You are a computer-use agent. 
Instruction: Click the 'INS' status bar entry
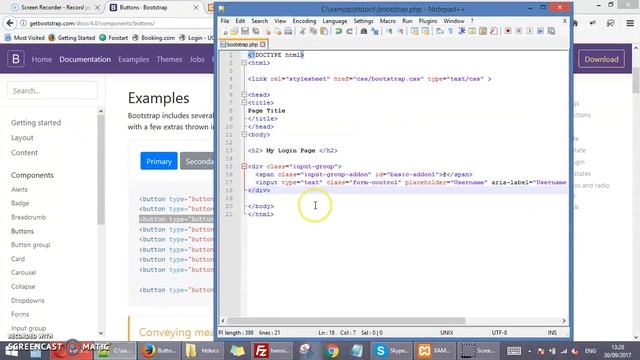tap(552, 333)
